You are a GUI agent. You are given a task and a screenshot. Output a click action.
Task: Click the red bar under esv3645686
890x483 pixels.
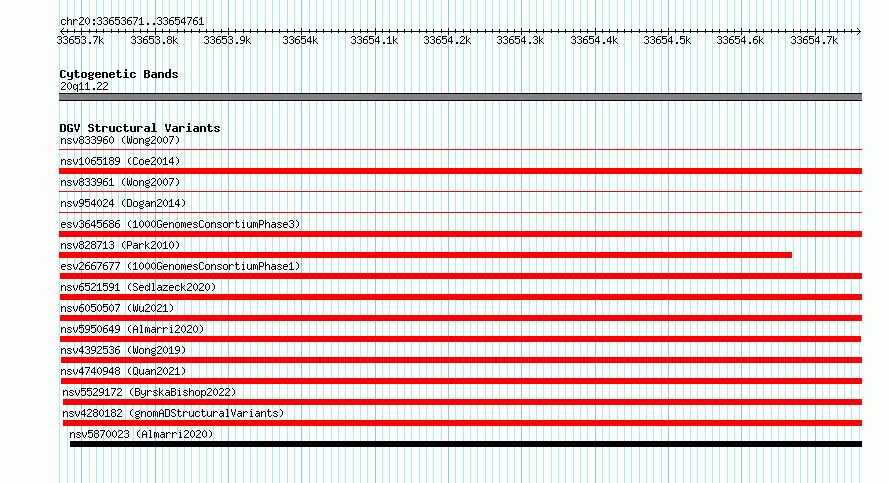(x=460, y=234)
